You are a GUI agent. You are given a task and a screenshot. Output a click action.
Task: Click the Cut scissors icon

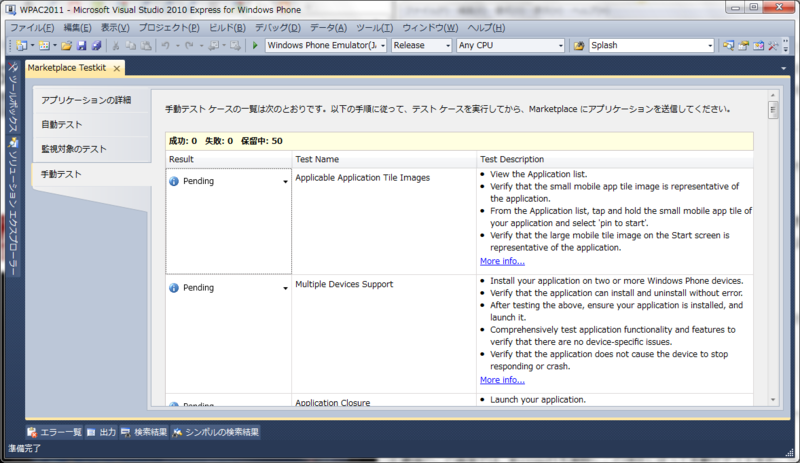point(116,45)
